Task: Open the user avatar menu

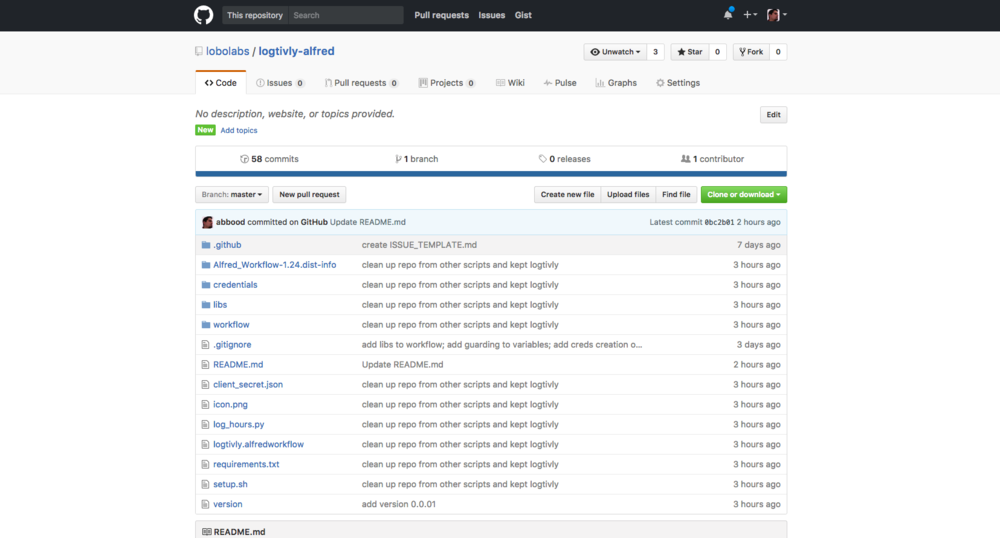Action: pyautogui.click(x=777, y=15)
